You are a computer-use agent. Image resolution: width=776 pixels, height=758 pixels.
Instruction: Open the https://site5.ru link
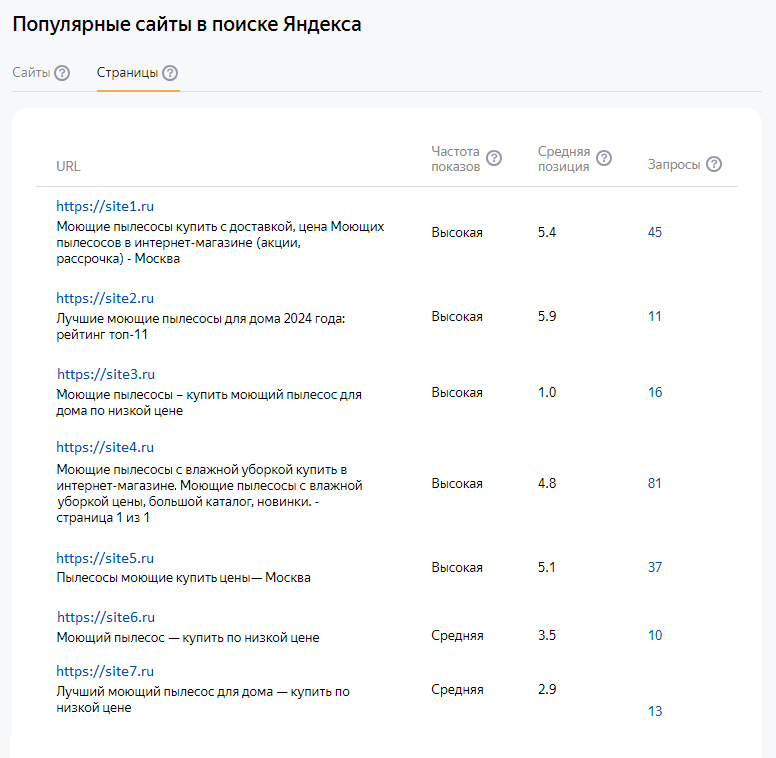pos(105,558)
